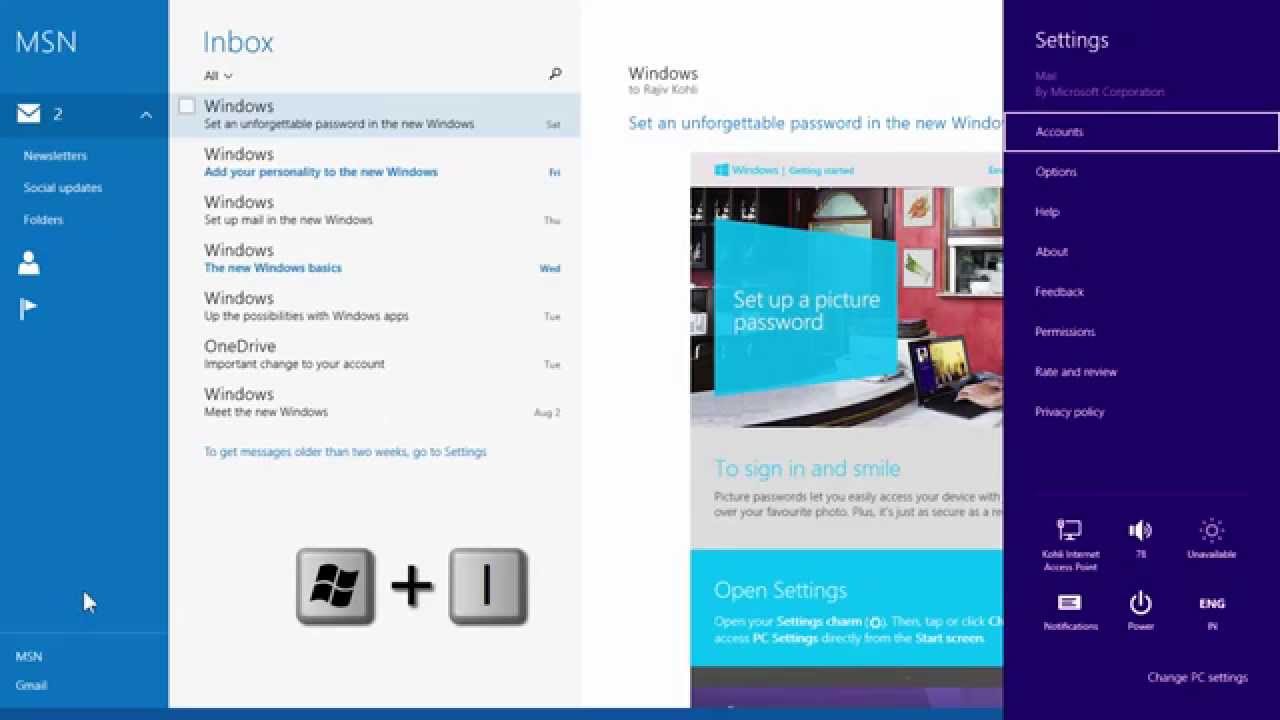
Task: Open the network Kohli Internet Access Point icon
Action: coord(1070,531)
